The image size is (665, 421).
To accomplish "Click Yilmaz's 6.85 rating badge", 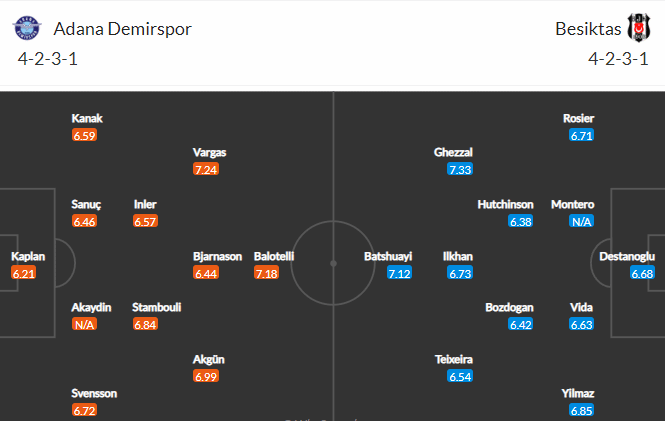I will coord(581,410).
